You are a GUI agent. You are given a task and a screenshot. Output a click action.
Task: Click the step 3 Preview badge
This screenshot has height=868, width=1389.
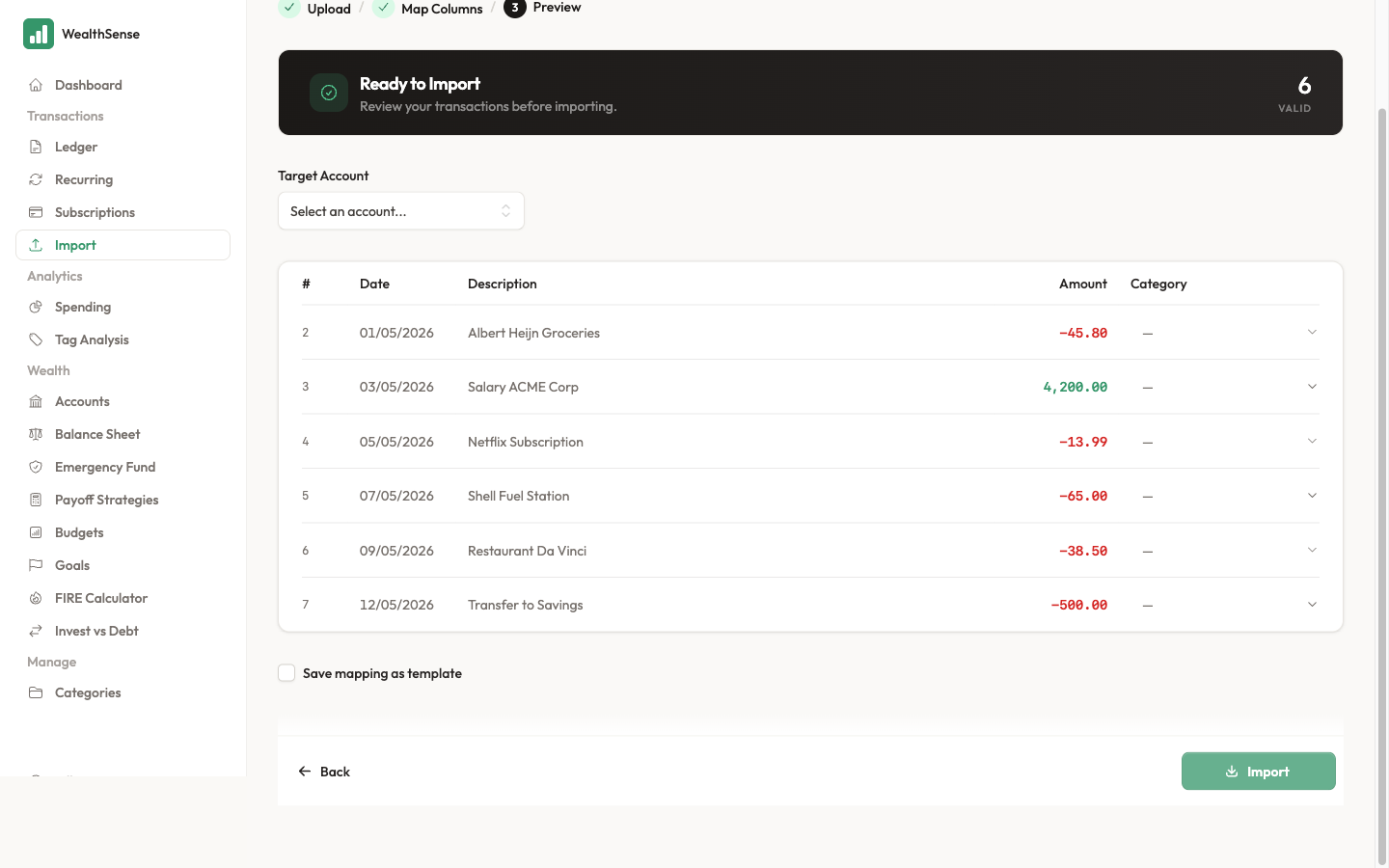(515, 8)
